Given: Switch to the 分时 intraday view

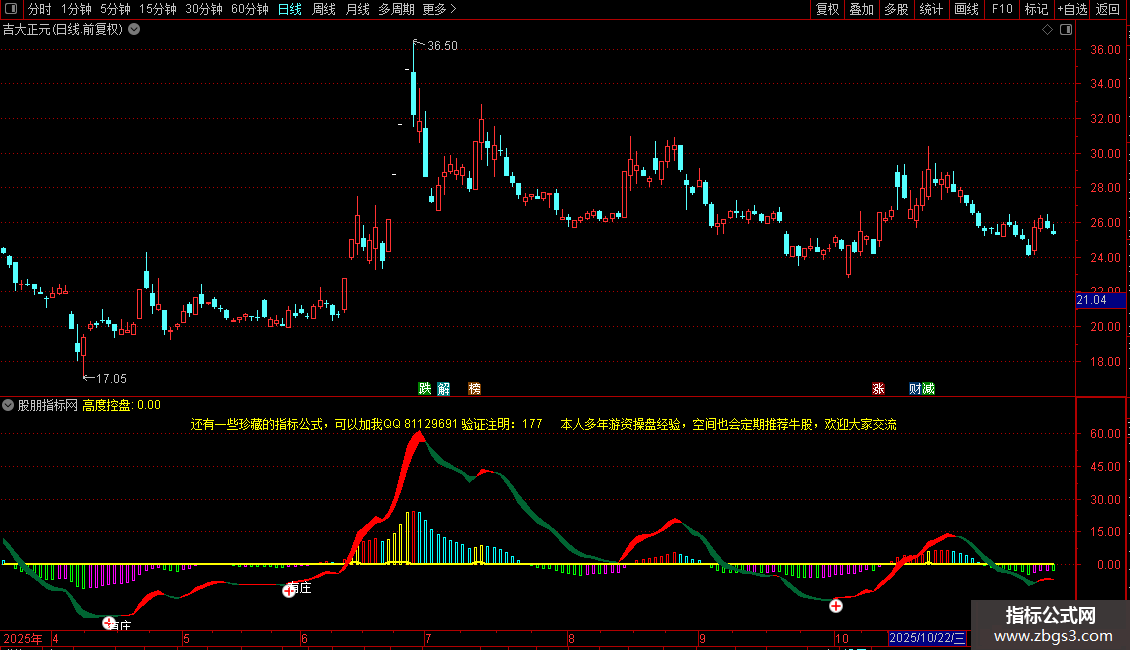Looking at the screenshot, I should (40, 9).
